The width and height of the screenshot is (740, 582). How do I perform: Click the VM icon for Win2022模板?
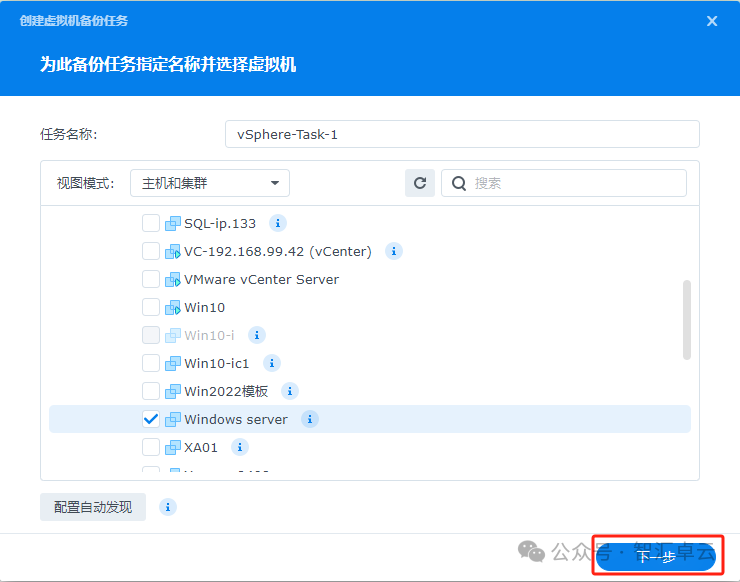pos(173,391)
